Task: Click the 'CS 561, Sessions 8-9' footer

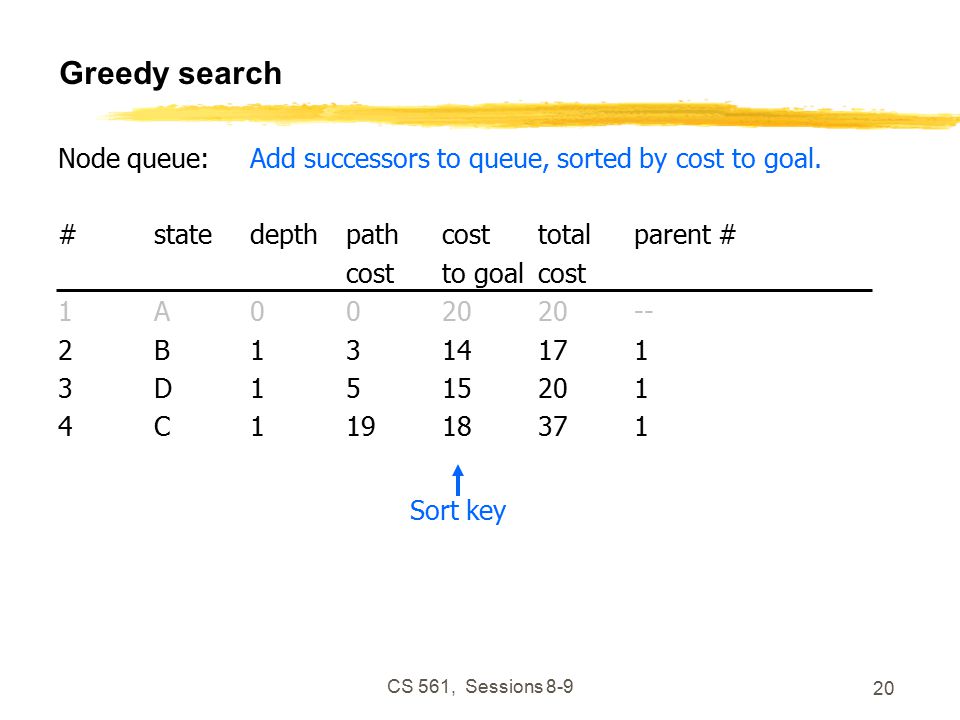Action: [x=480, y=687]
